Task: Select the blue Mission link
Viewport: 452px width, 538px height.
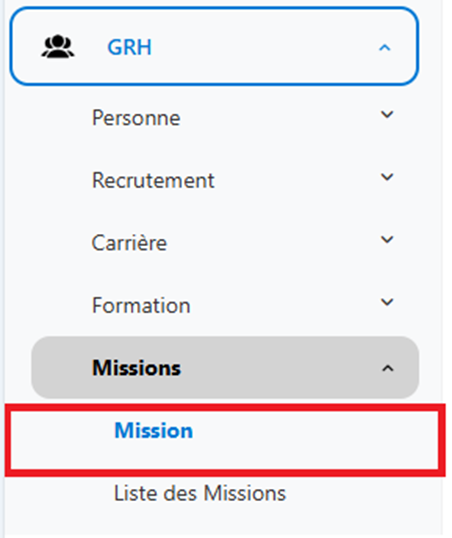Action: pyautogui.click(x=153, y=430)
